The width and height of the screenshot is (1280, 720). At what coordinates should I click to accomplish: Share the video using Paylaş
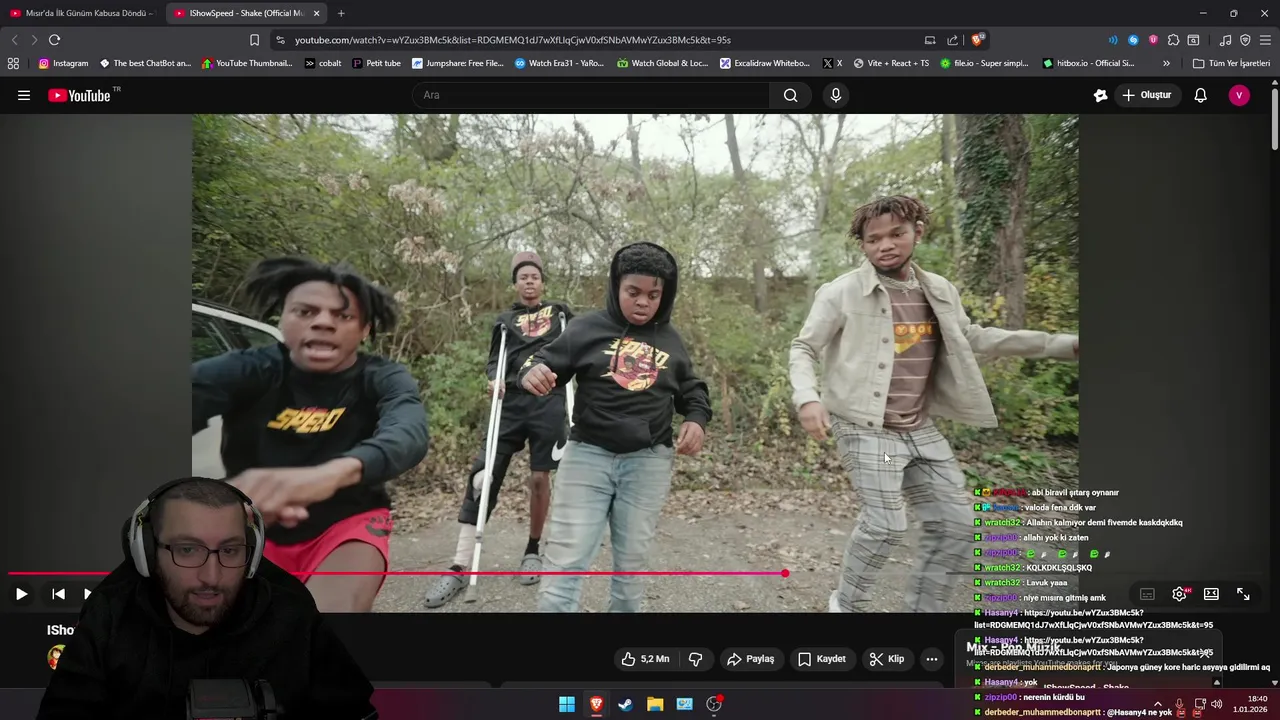tap(751, 659)
